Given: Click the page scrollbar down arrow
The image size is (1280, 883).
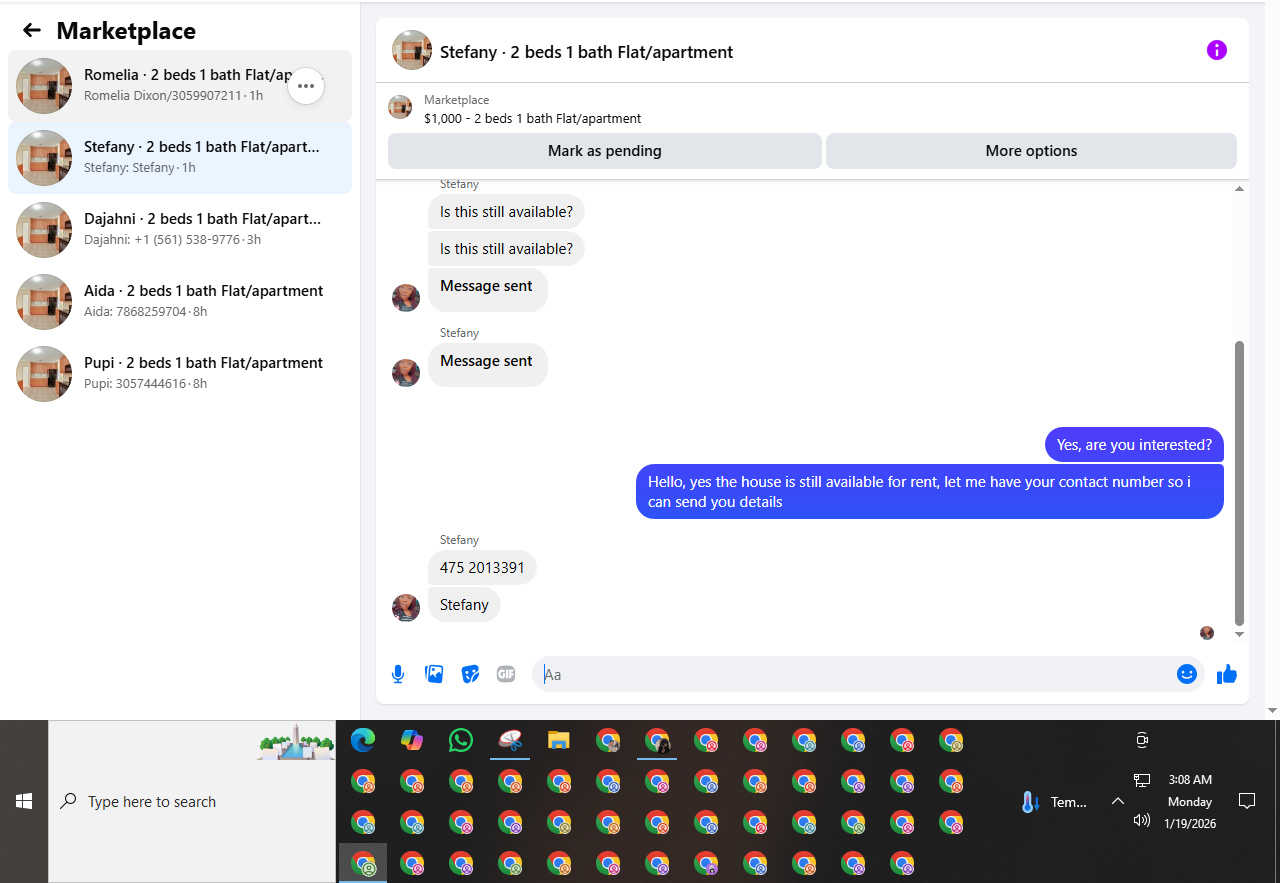Looking at the screenshot, I should point(1272,710).
